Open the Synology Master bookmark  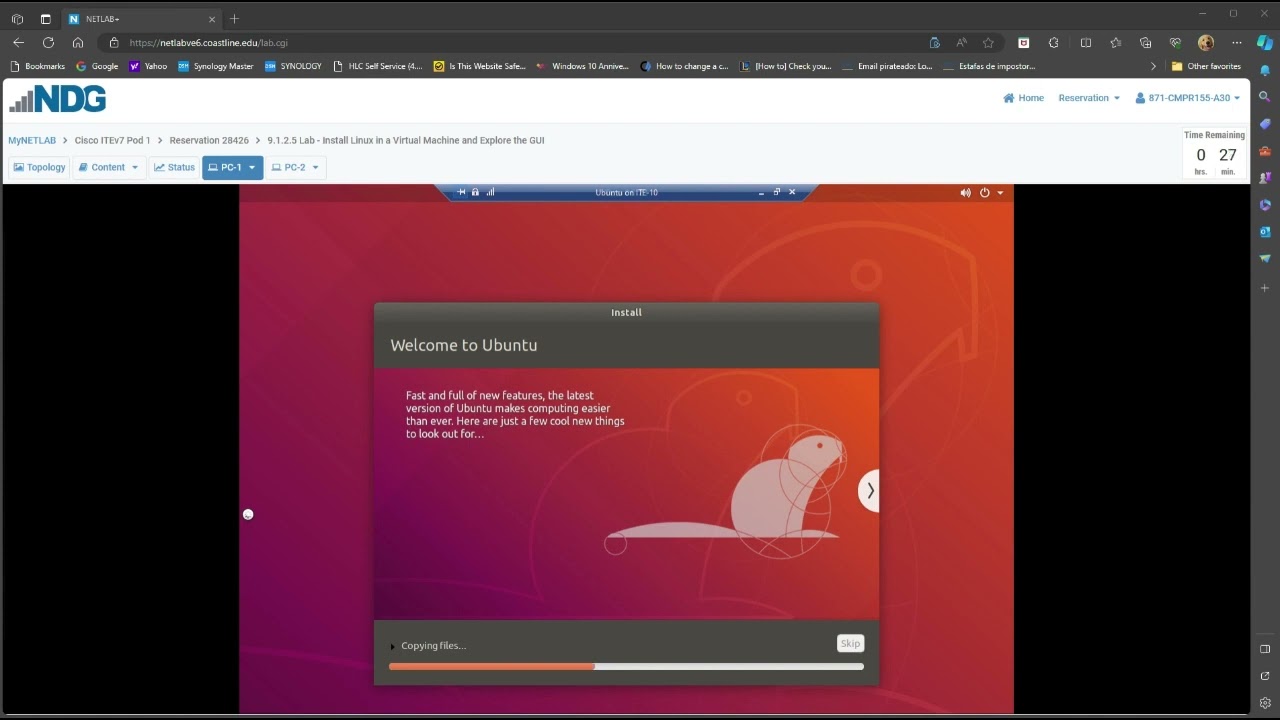216,67
